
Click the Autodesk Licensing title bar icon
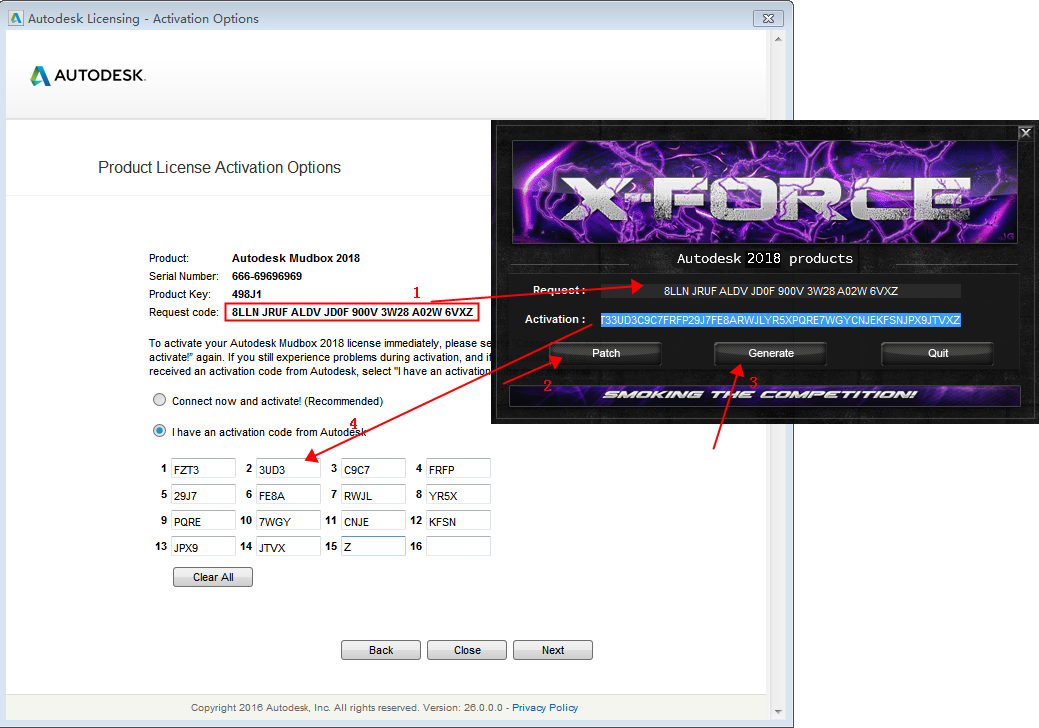click(16, 18)
